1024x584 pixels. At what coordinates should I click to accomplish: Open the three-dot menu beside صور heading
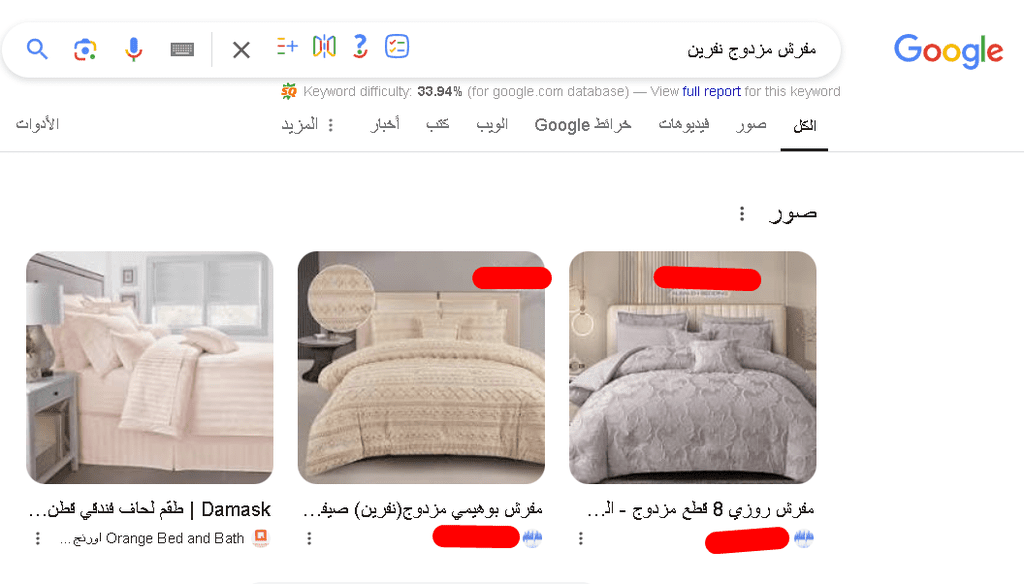point(742,214)
